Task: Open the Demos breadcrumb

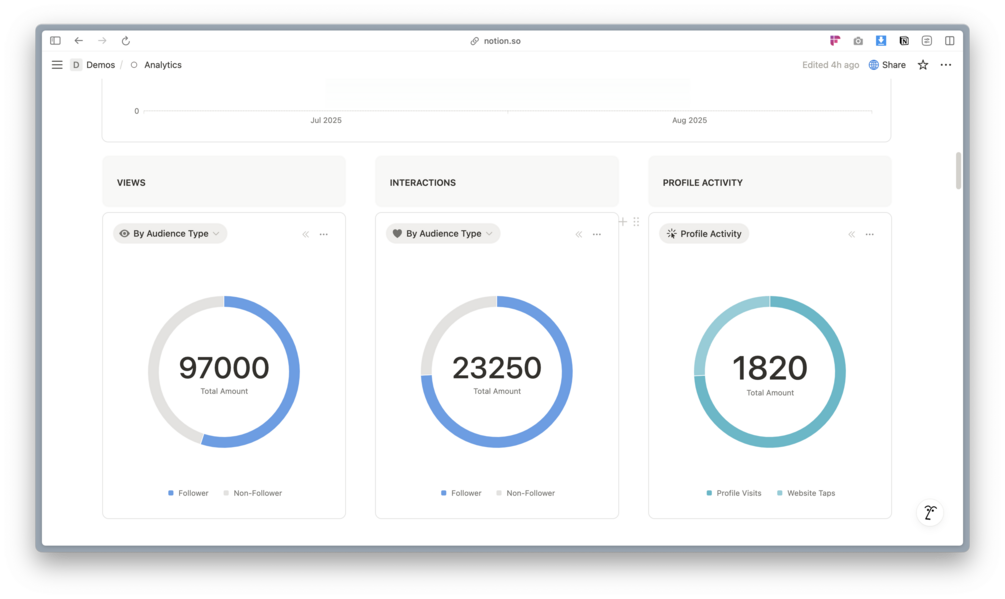Action: [94, 65]
